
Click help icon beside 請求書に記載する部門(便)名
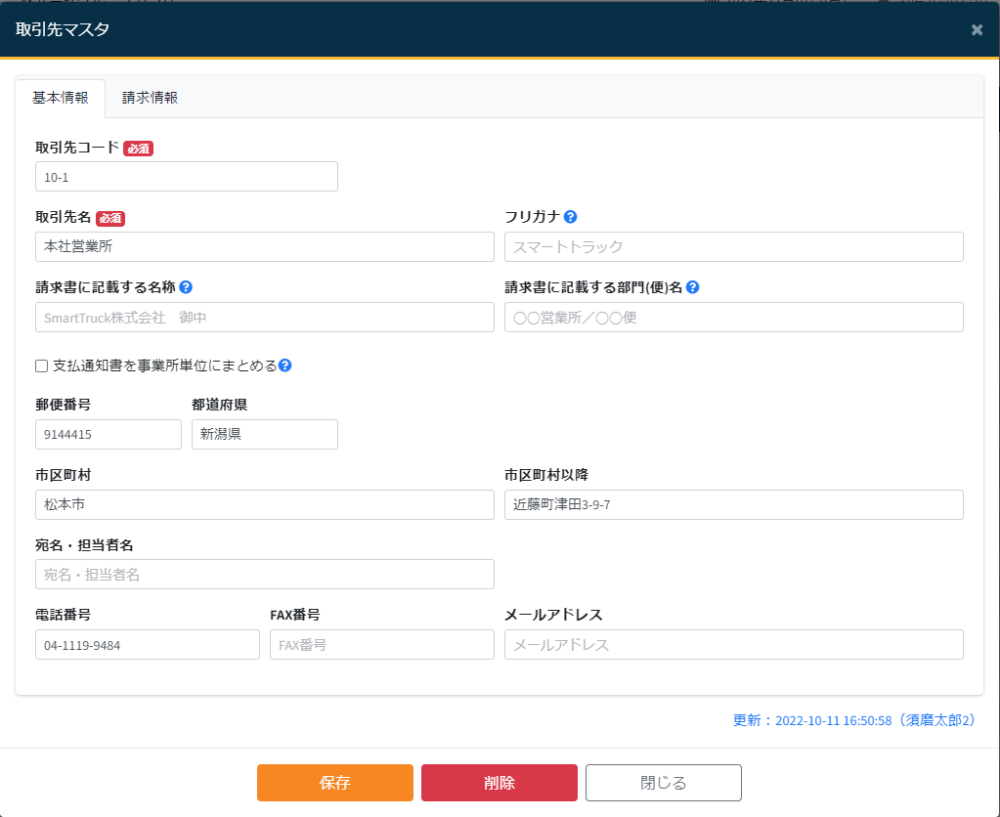tap(692, 287)
